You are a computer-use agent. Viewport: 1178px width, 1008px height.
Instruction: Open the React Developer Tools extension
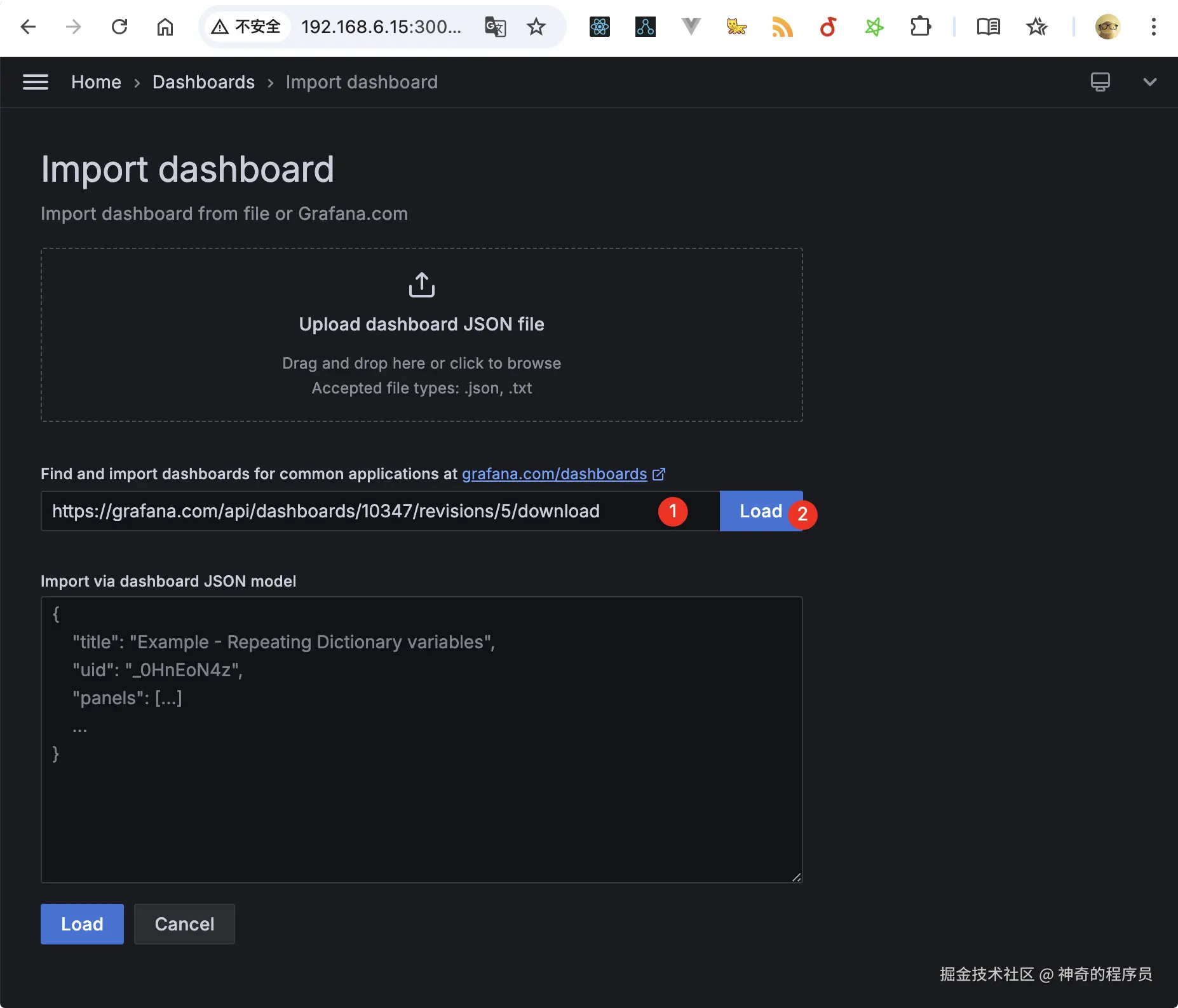(x=600, y=27)
